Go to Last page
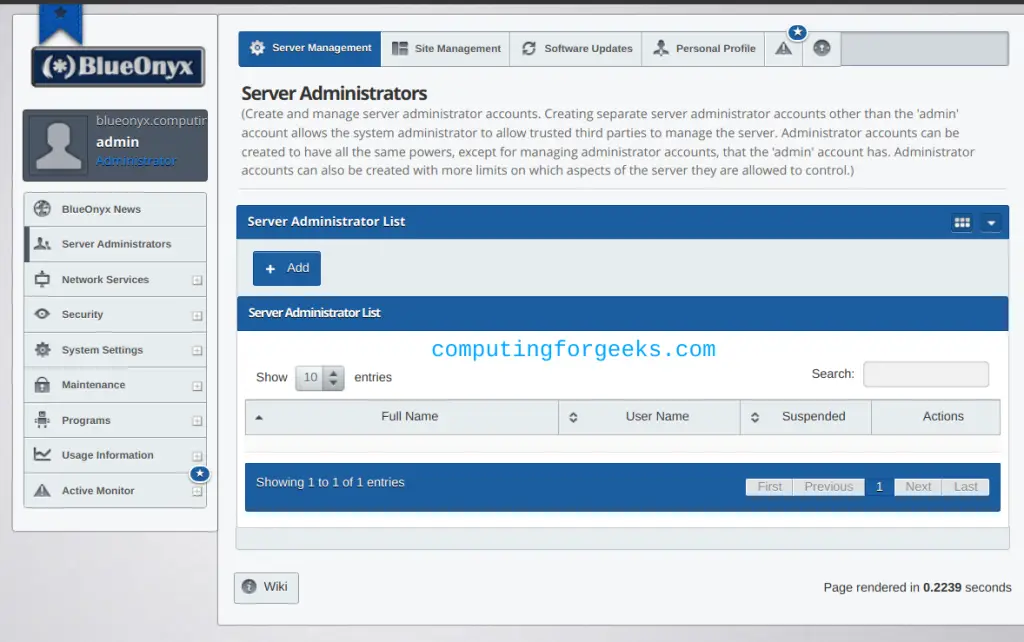 coord(965,487)
